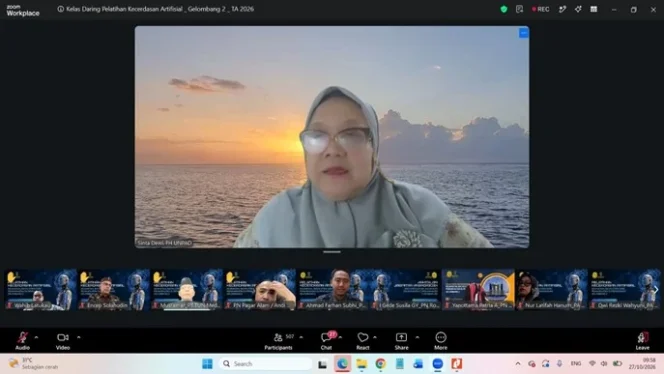Open File Explorer from the taskbar
The height and width of the screenshot is (374, 664).
tap(361, 363)
